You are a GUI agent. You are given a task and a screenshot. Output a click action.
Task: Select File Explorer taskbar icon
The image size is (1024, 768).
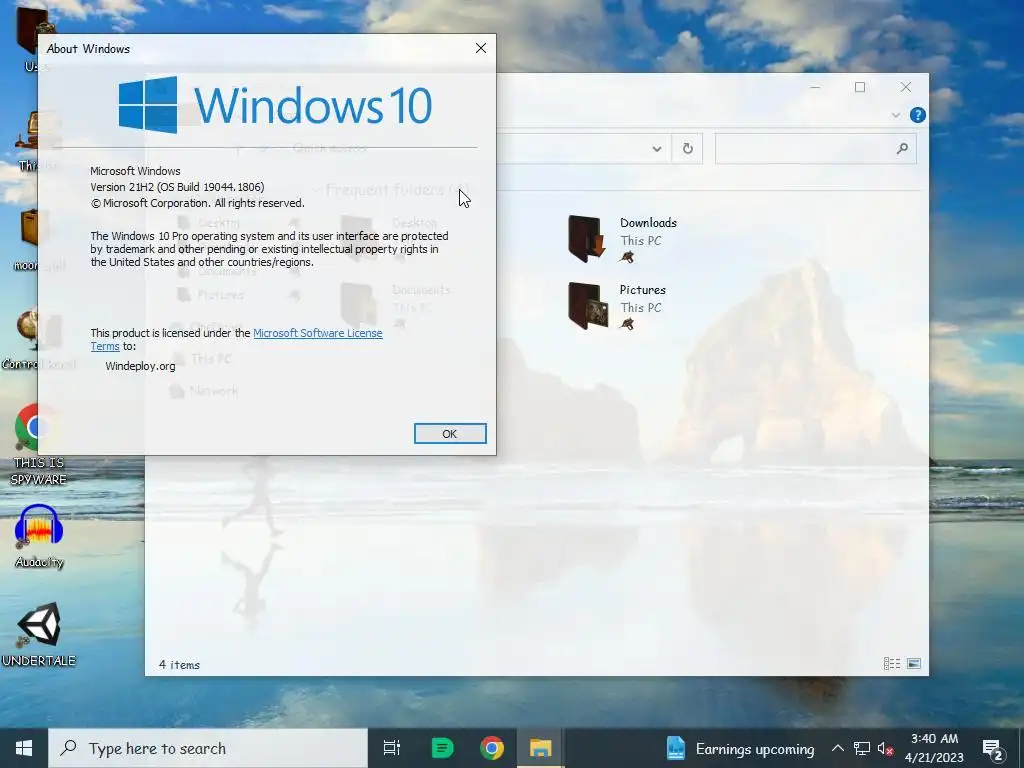pyautogui.click(x=541, y=748)
